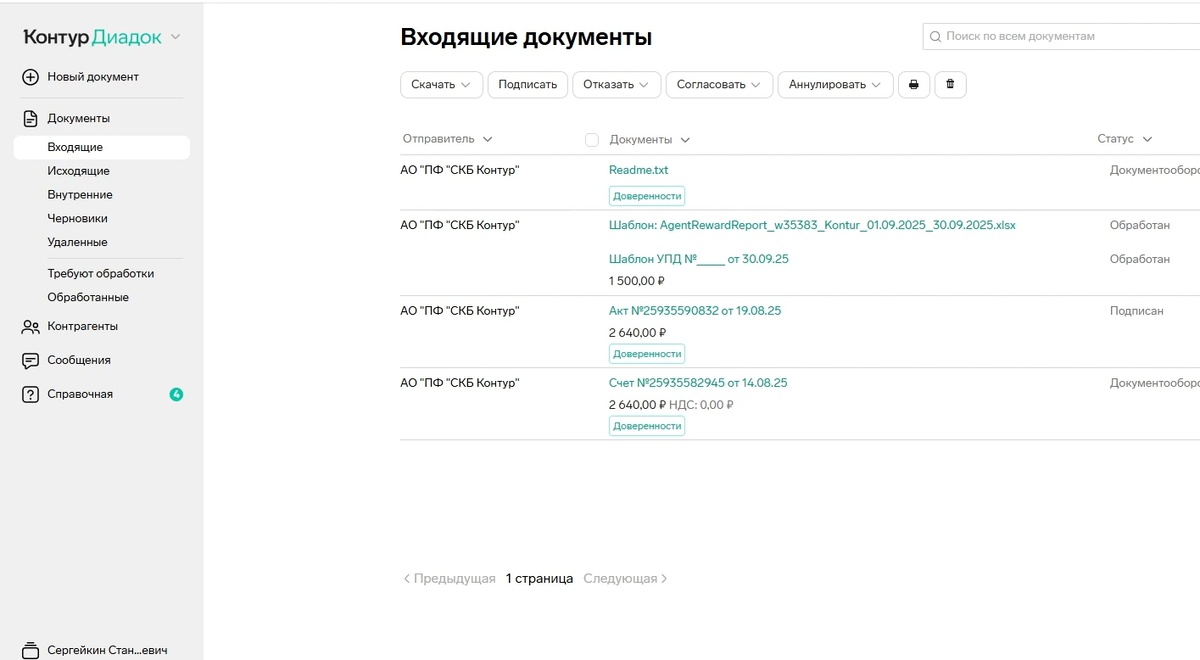Click Следующая pagination link
The width and height of the screenshot is (1200, 660).
point(625,578)
